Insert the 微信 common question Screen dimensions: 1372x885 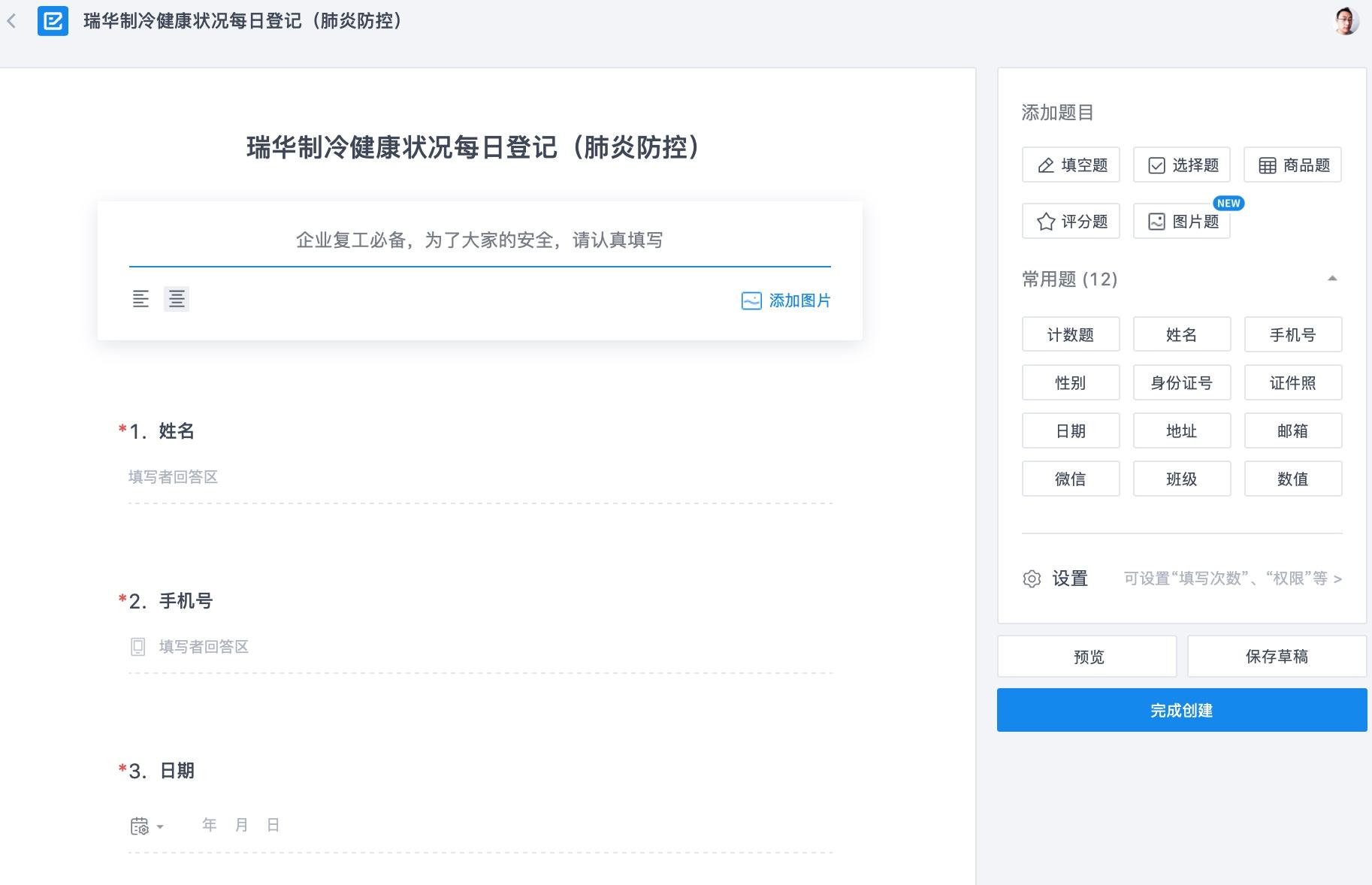1071,479
